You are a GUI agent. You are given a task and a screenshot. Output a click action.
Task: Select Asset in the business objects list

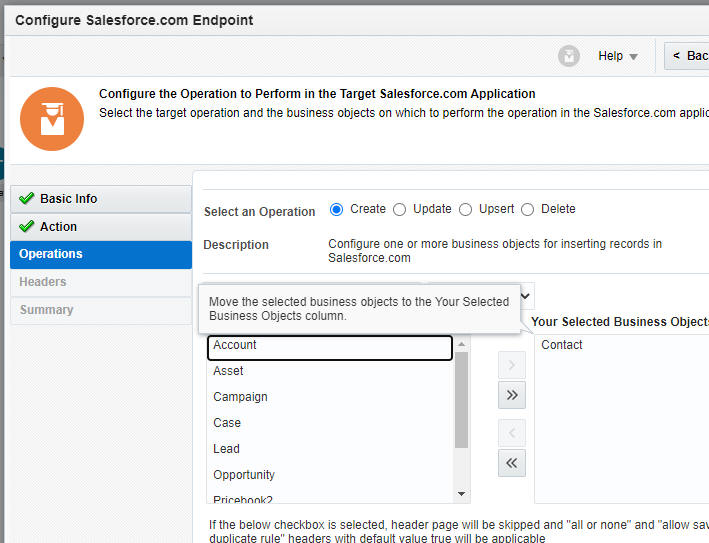pyautogui.click(x=330, y=371)
